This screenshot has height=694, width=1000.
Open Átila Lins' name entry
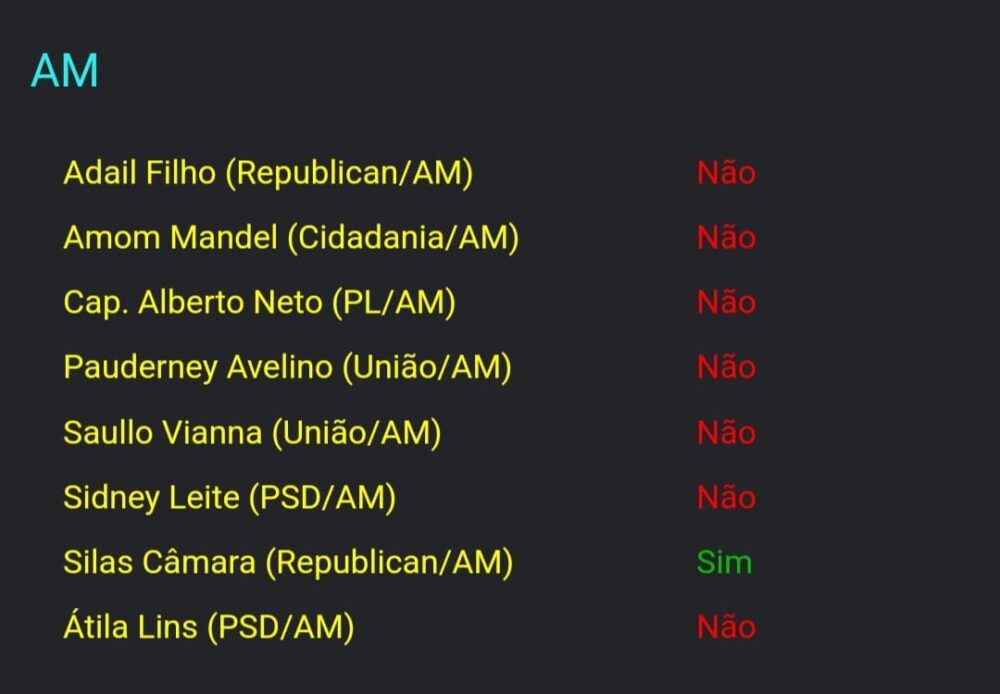click(x=130, y=628)
